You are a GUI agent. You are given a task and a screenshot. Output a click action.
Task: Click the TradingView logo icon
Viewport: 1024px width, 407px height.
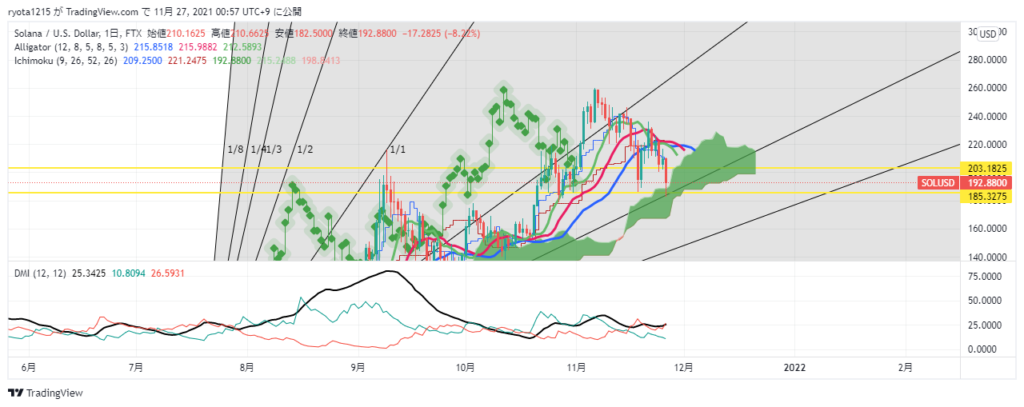(x=16, y=394)
